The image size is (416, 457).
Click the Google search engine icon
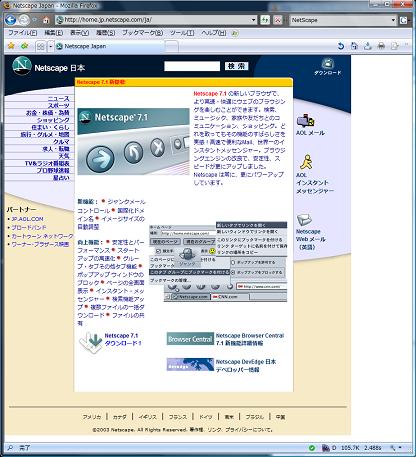tap(403, 20)
